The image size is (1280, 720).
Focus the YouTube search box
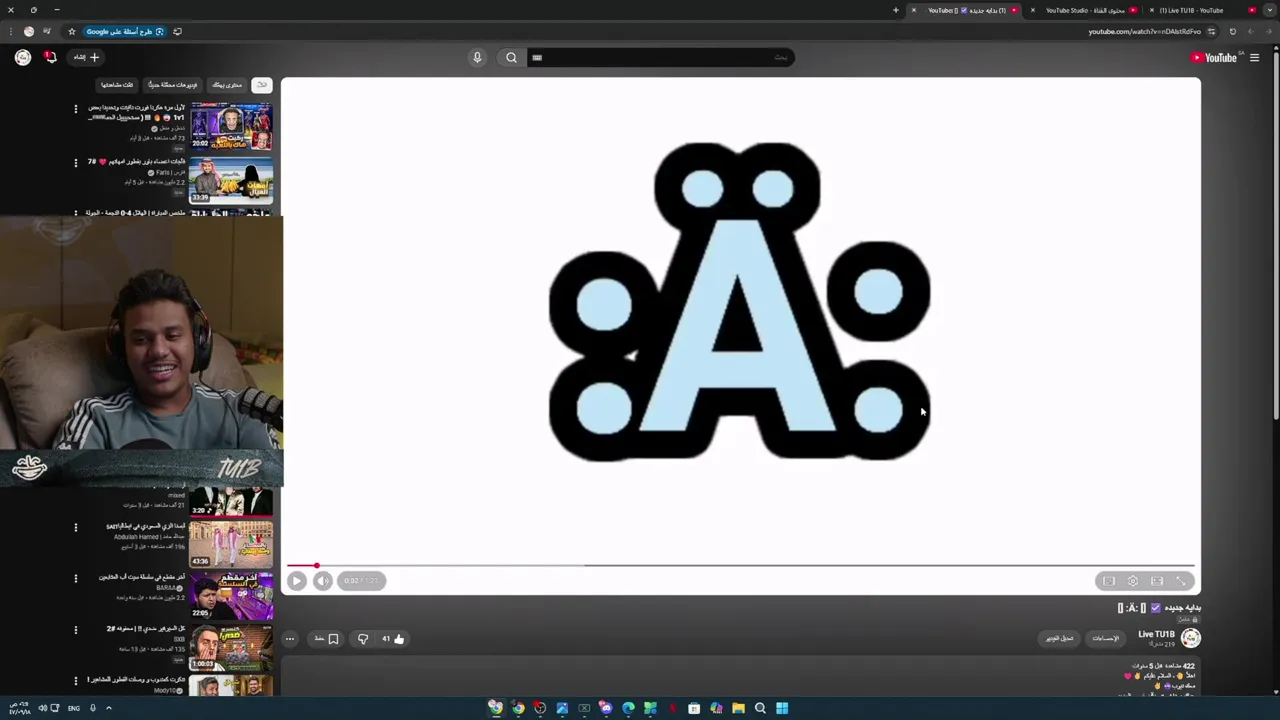coord(660,58)
